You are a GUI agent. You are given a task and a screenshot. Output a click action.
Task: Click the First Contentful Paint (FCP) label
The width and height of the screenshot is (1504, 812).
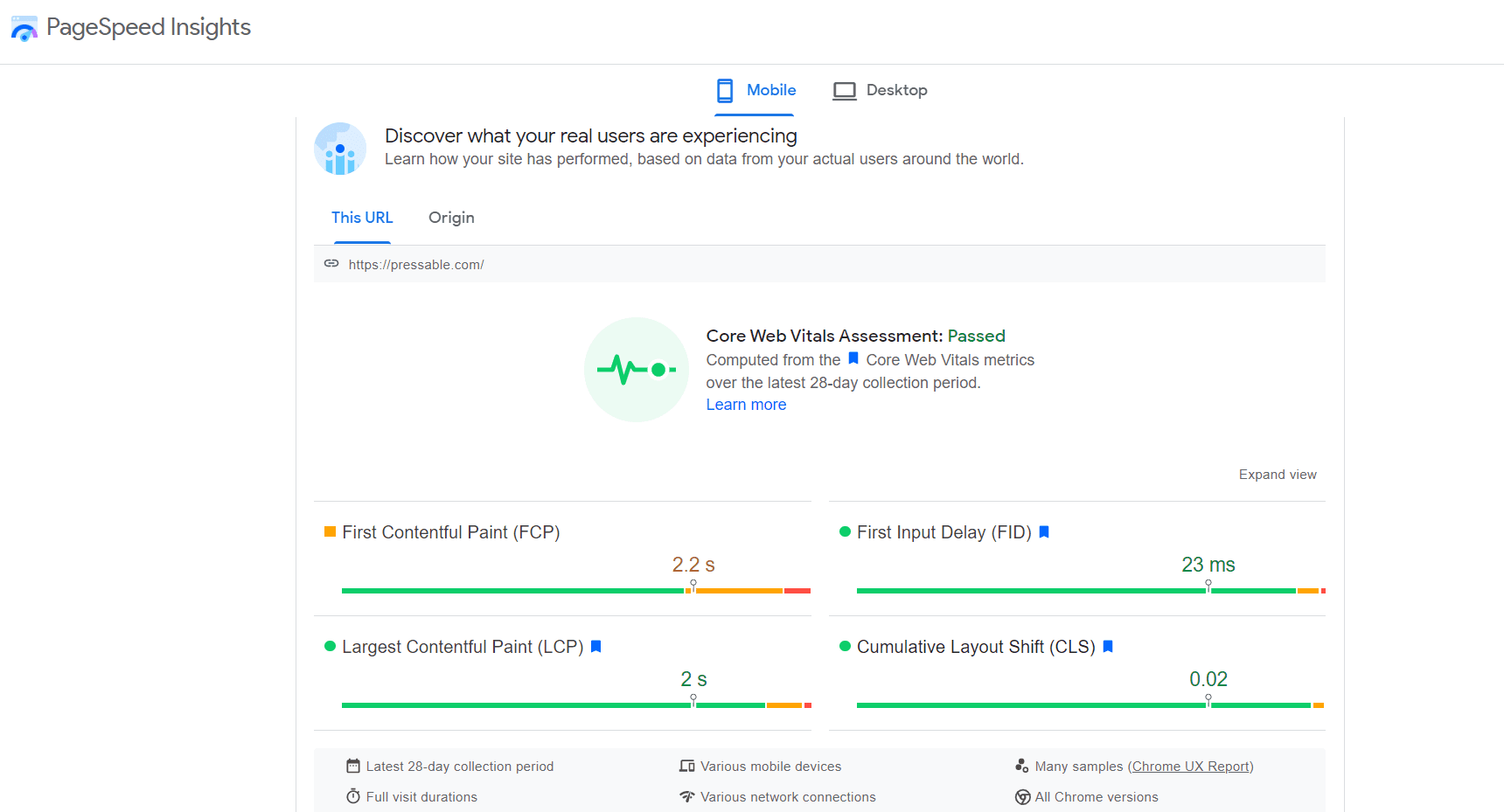tap(451, 532)
